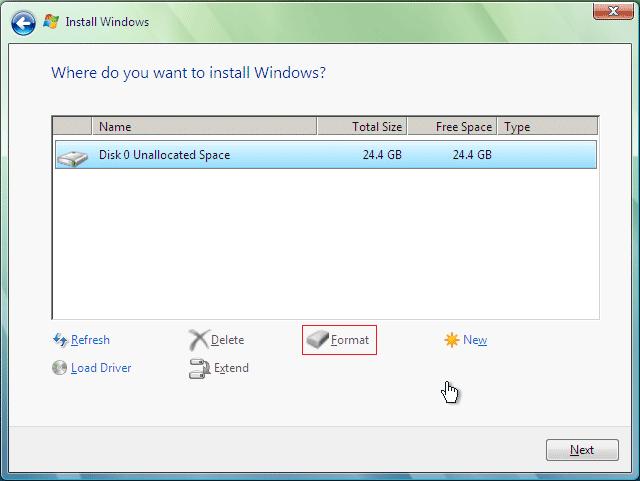Click the Refresh arrows icon

pos(60,339)
